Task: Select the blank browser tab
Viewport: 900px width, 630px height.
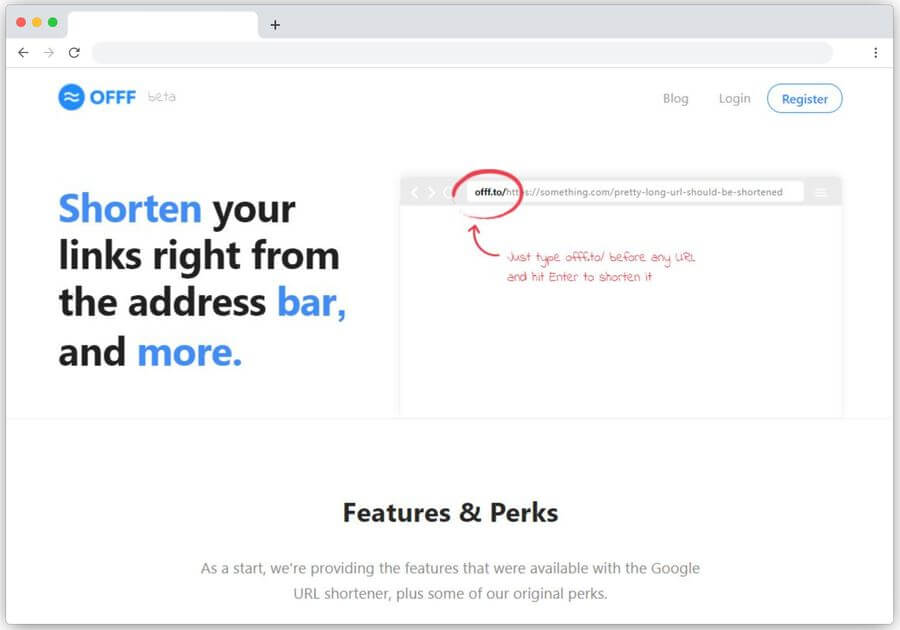Action: point(163,25)
